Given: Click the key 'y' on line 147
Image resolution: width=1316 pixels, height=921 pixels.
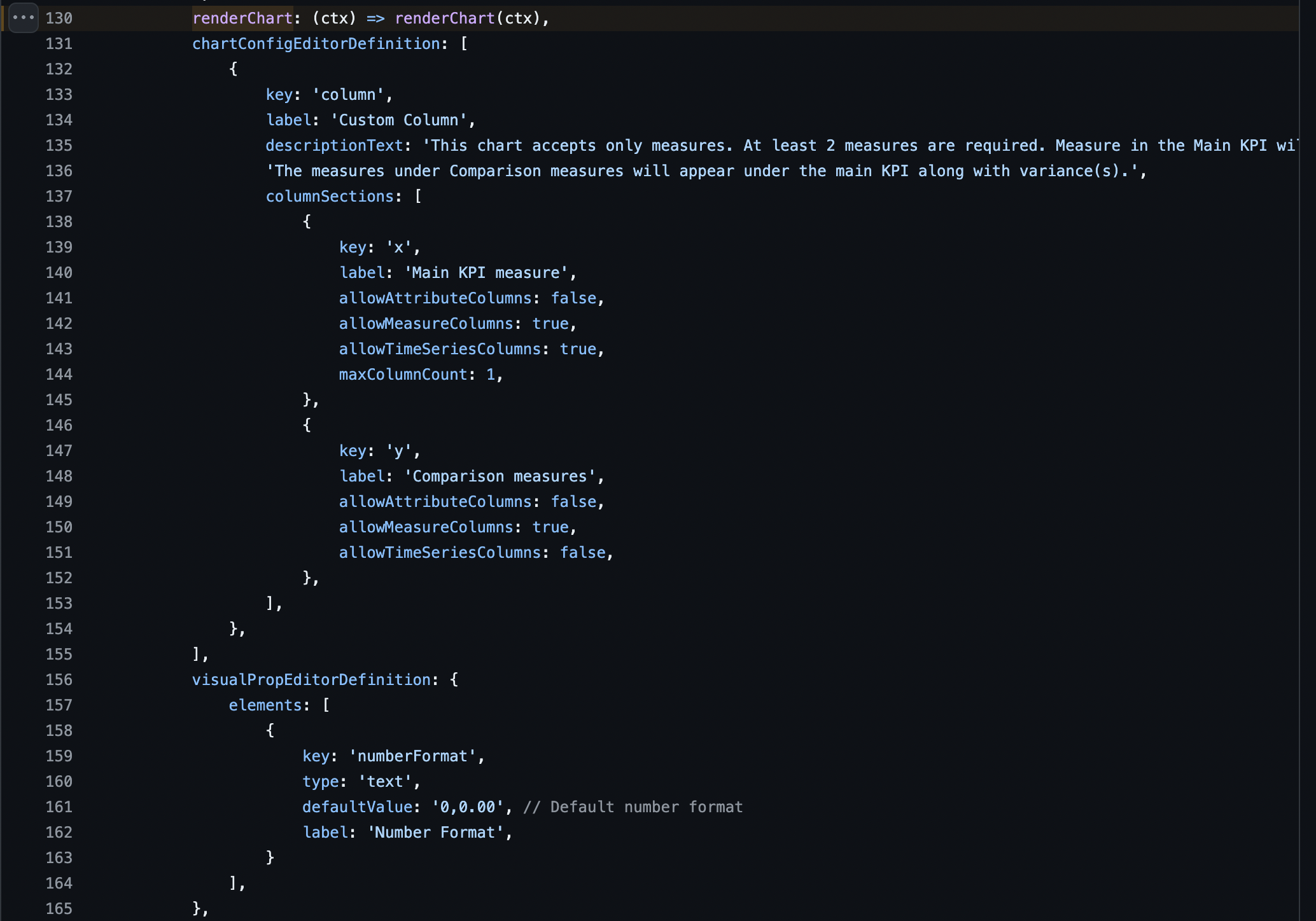Looking at the screenshot, I should [399, 450].
